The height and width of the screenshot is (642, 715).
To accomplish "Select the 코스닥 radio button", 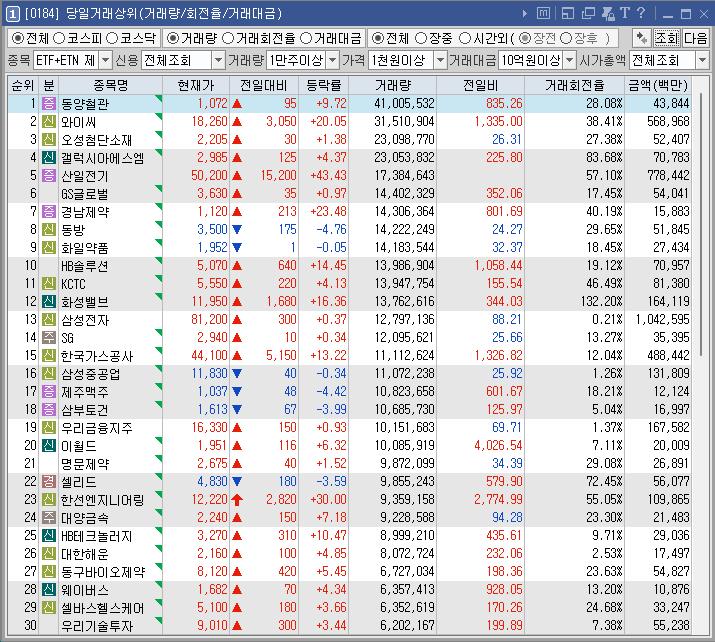I will (x=112, y=38).
